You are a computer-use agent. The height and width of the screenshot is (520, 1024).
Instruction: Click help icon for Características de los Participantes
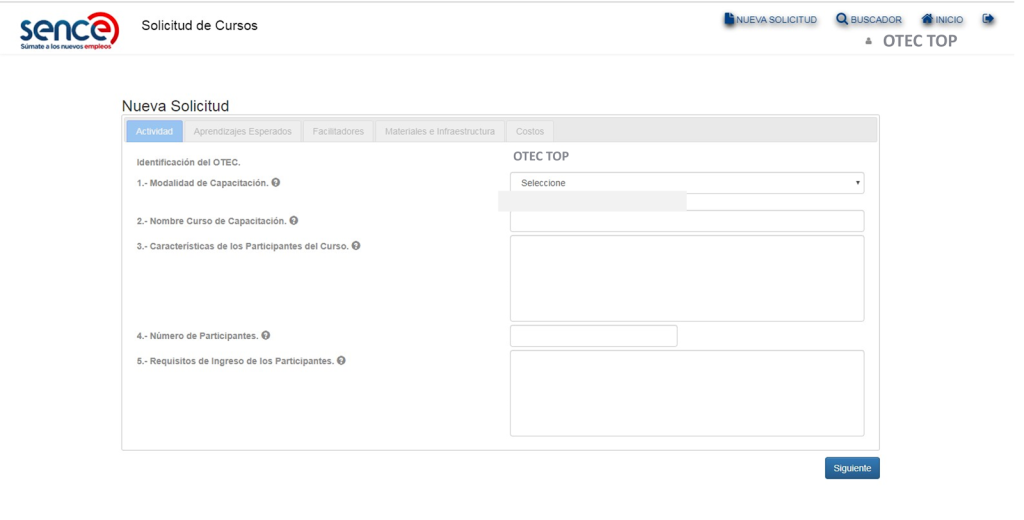[356, 246]
